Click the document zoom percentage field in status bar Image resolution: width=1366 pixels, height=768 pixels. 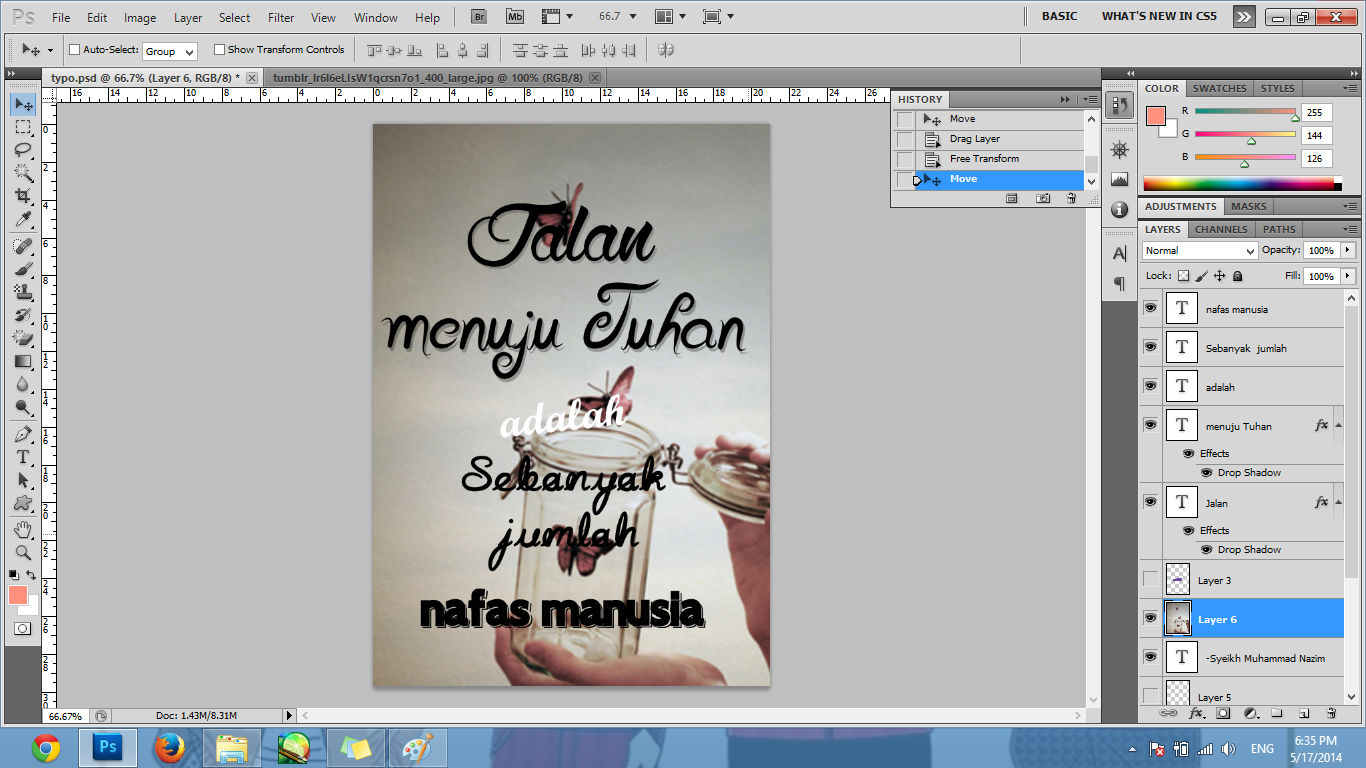[x=65, y=716]
